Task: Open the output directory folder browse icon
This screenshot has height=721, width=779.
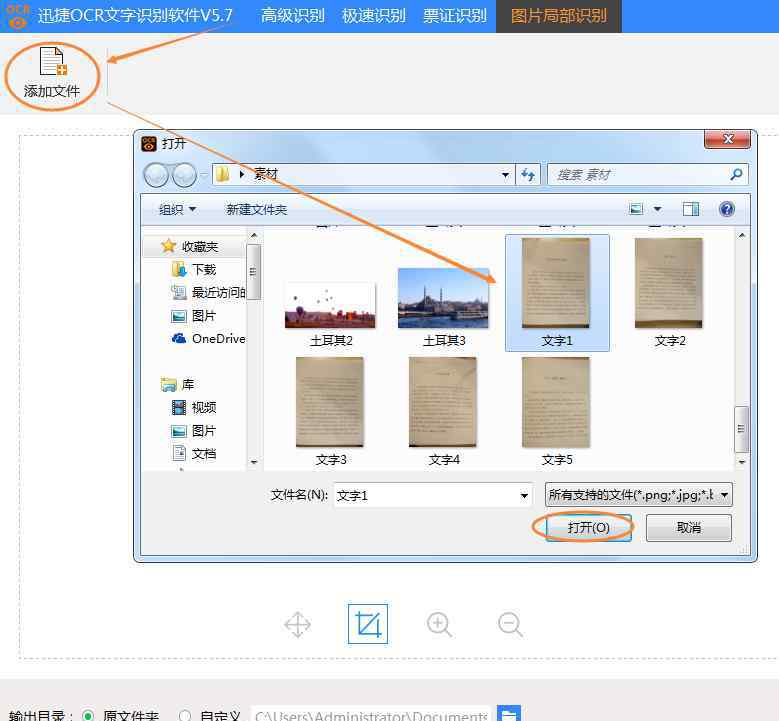Action: [x=509, y=714]
